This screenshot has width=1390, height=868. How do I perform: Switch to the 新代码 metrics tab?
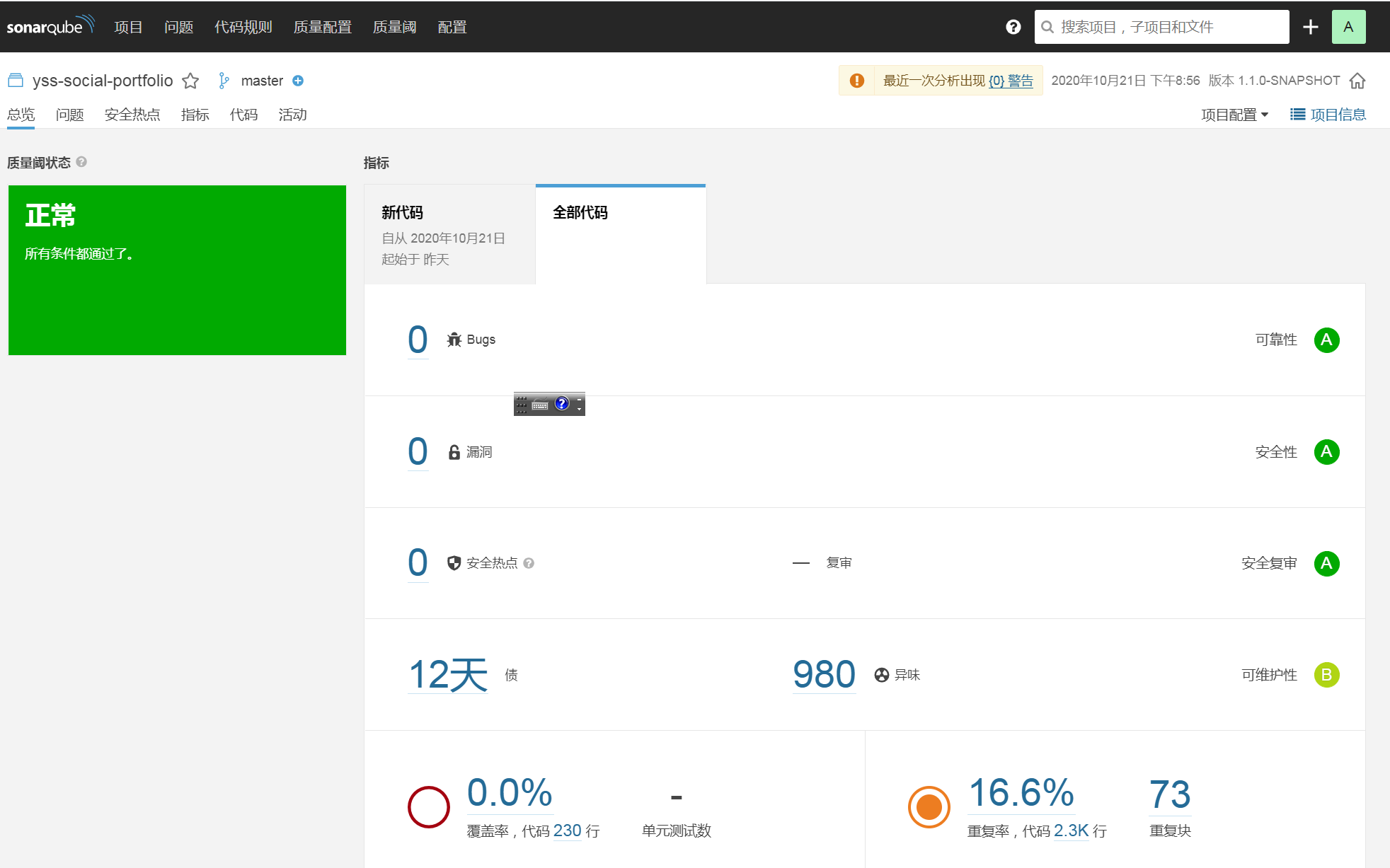(449, 234)
